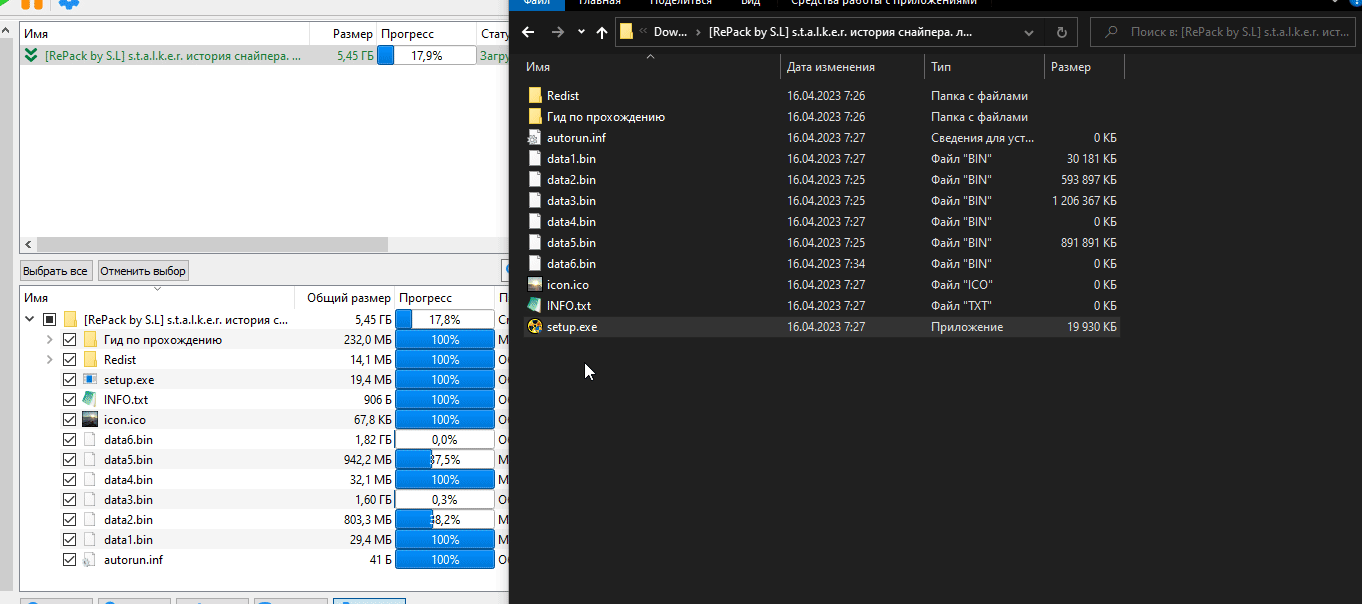This screenshot has height=604, width=1362.
Task: Open the Главная ribbon tab in Explorer
Action: (x=600, y=3)
